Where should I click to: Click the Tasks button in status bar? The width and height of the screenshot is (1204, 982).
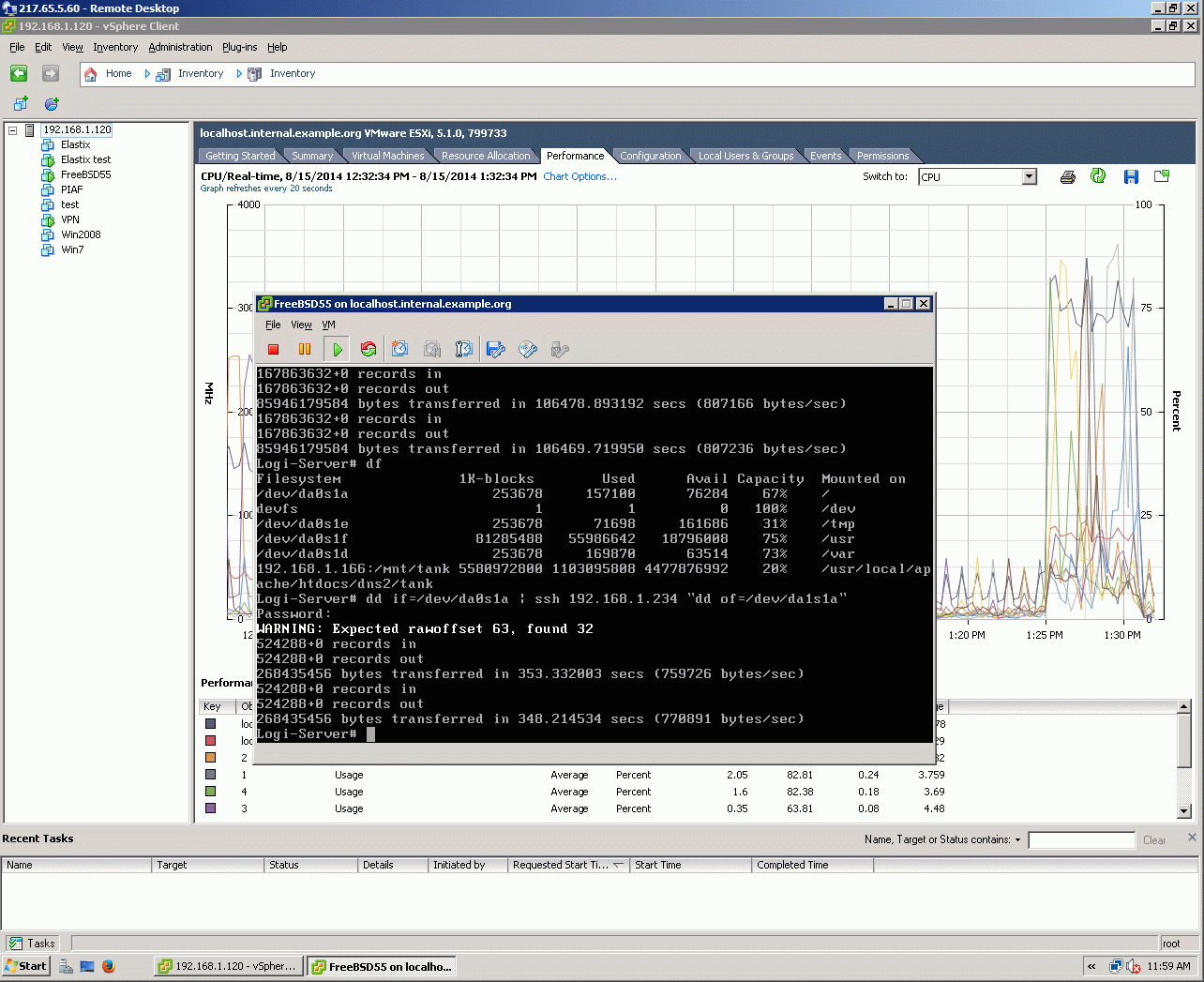coord(33,944)
